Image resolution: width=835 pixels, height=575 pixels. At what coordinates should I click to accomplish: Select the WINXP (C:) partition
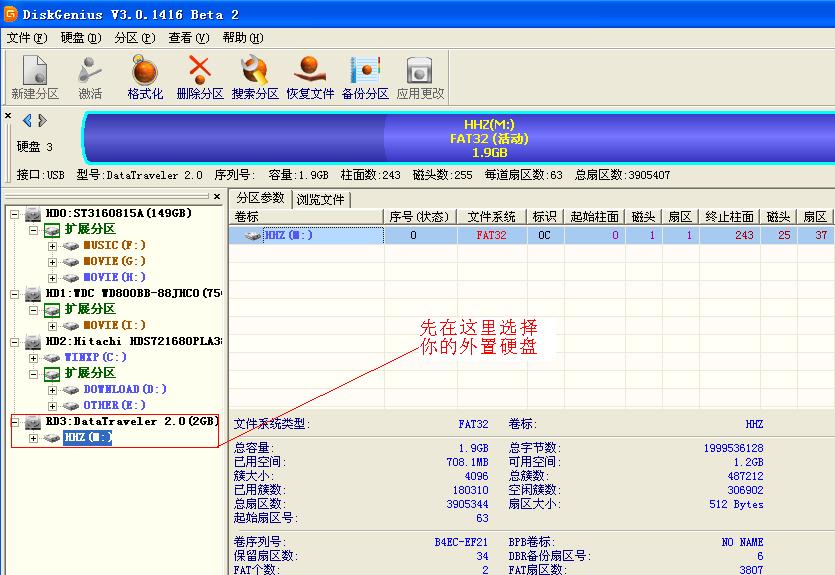click(95, 357)
